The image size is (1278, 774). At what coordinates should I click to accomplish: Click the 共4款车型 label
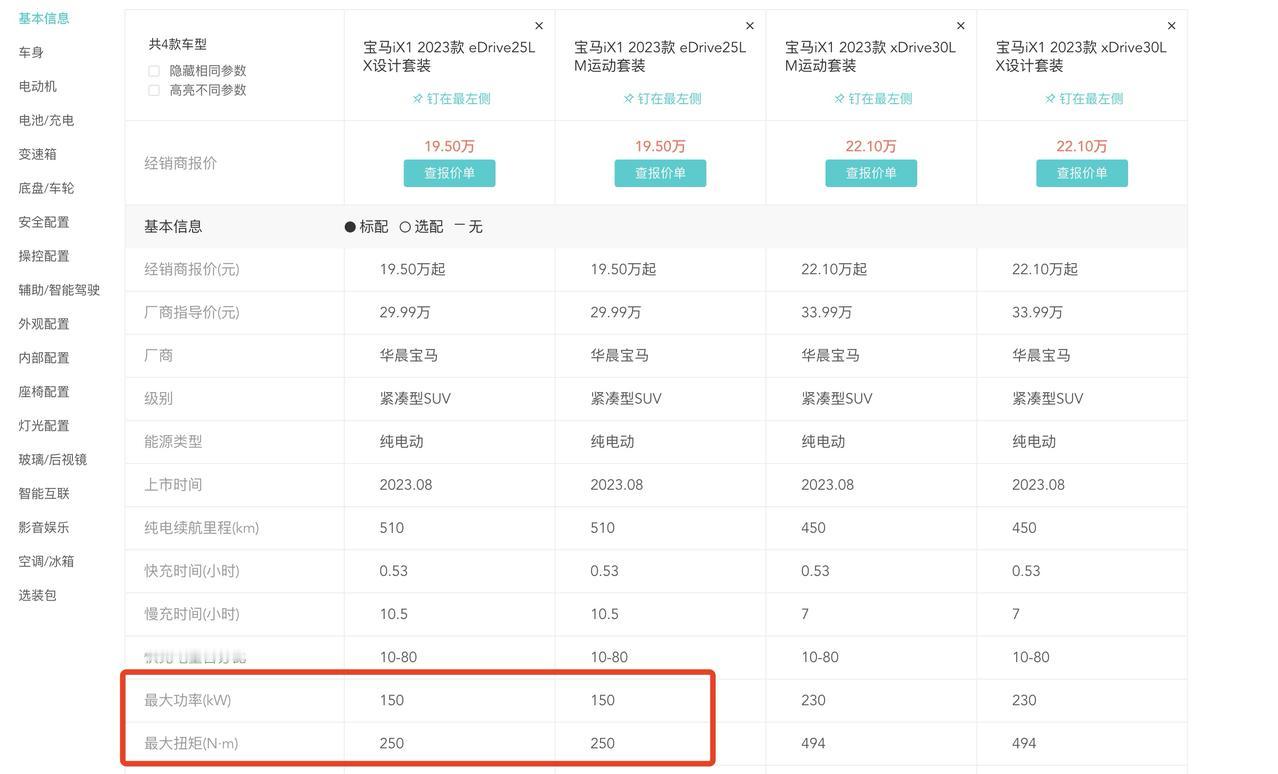click(178, 44)
